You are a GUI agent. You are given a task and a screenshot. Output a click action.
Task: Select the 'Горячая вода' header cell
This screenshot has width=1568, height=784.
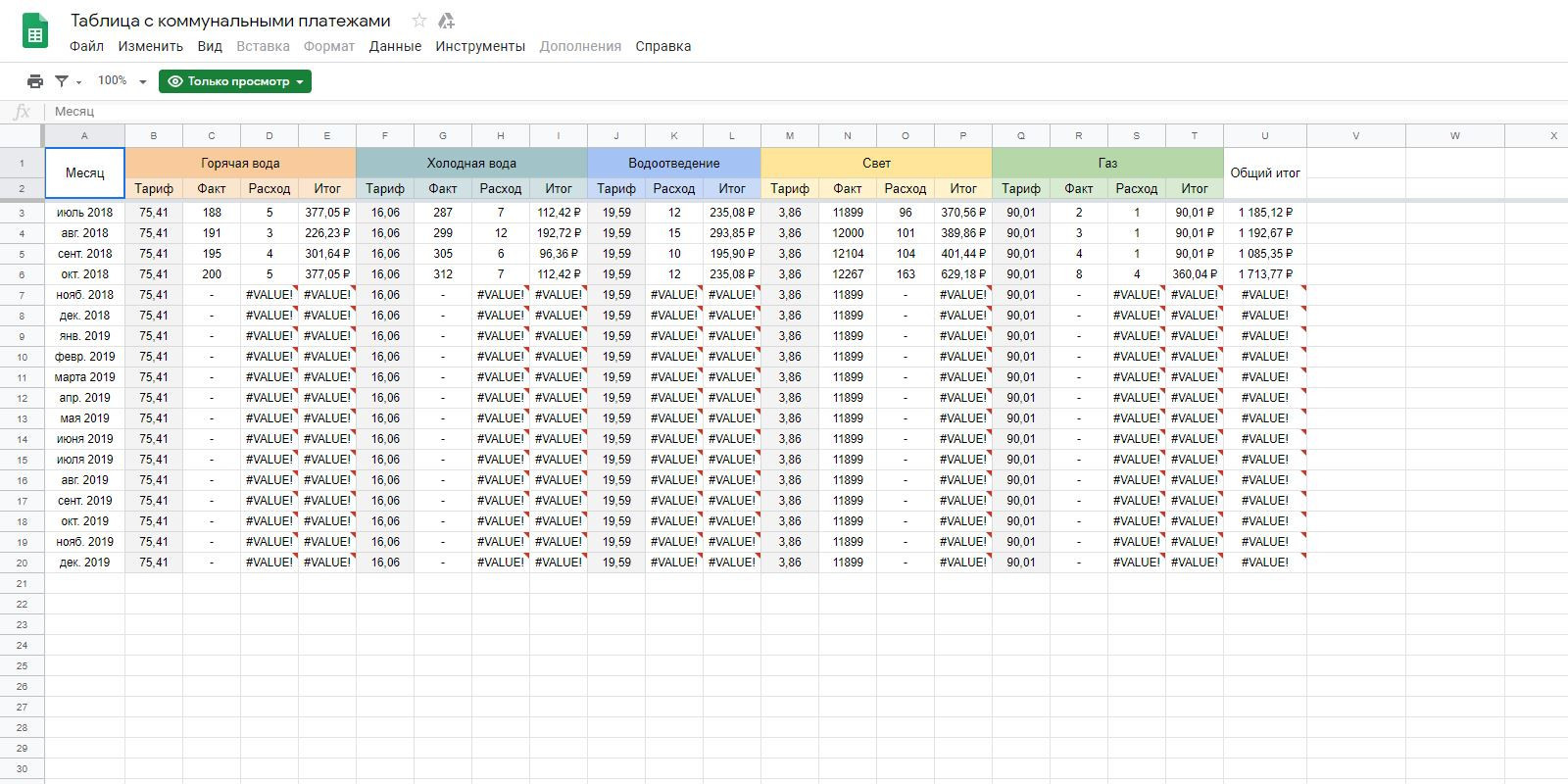coord(240,163)
